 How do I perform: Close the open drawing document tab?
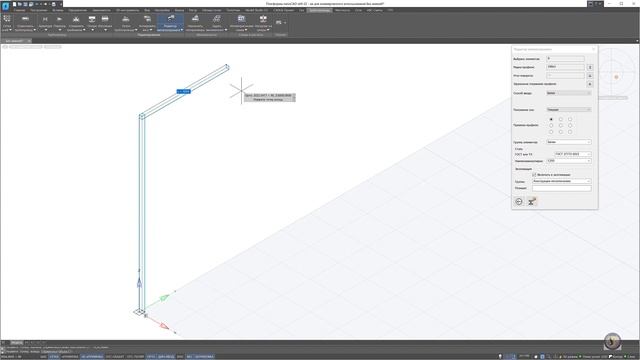click(x=29, y=41)
